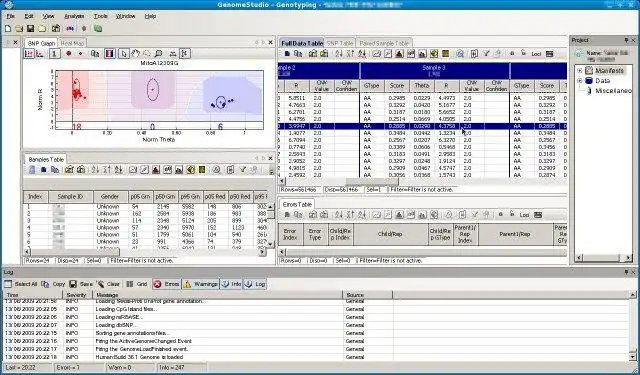This screenshot has height=375, width=640.
Task: Select the pan hand tool in SNP Graph
Action: pyautogui.click(x=136, y=53)
